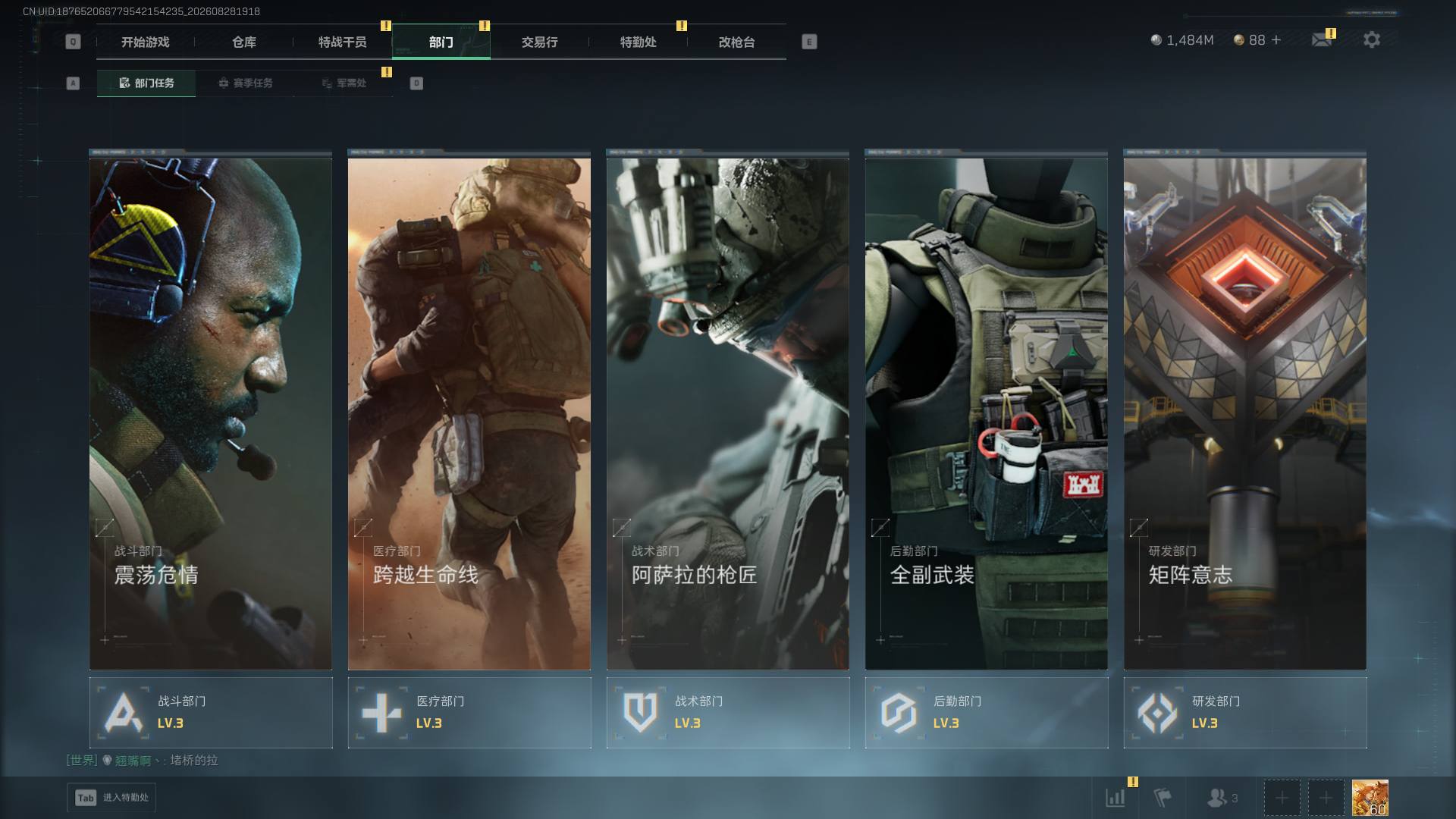This screenshot has height=819, width=1456.
Task: Open the mail inbox envelope icon
Action: (1322, 40)
